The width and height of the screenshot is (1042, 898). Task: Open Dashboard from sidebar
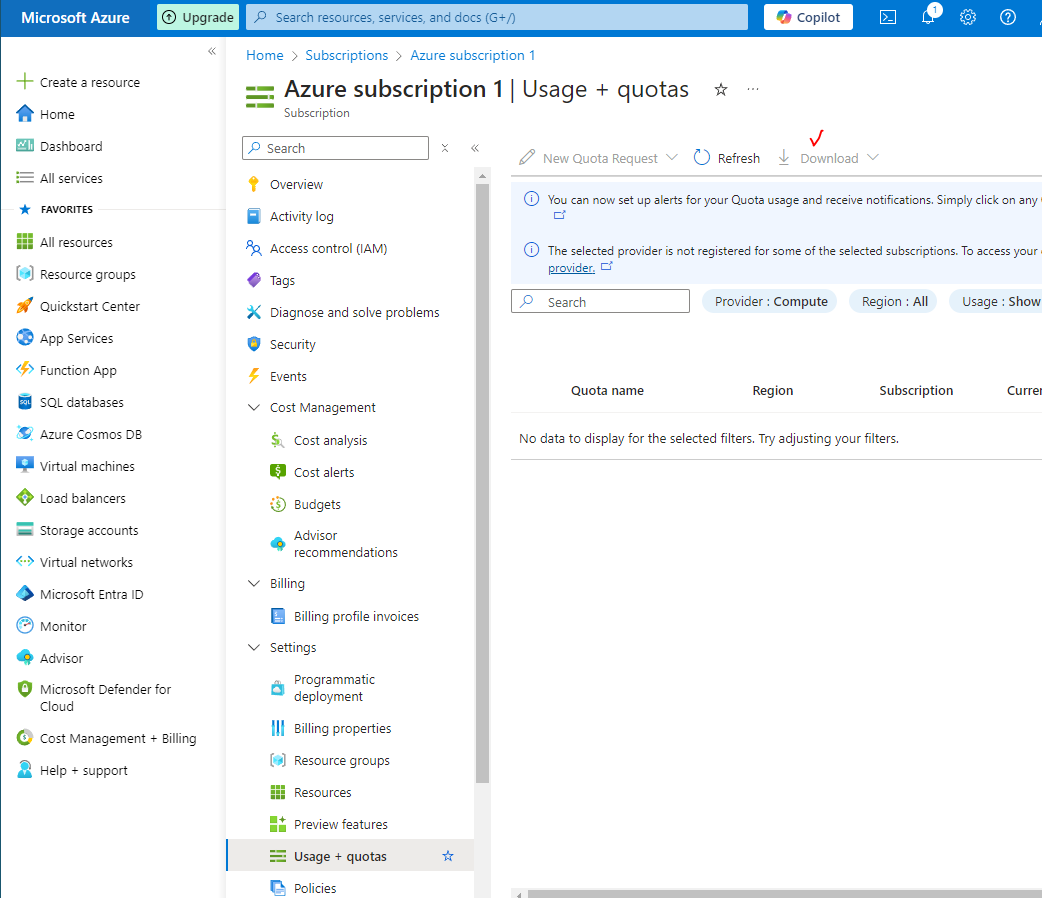pos(71,146)
